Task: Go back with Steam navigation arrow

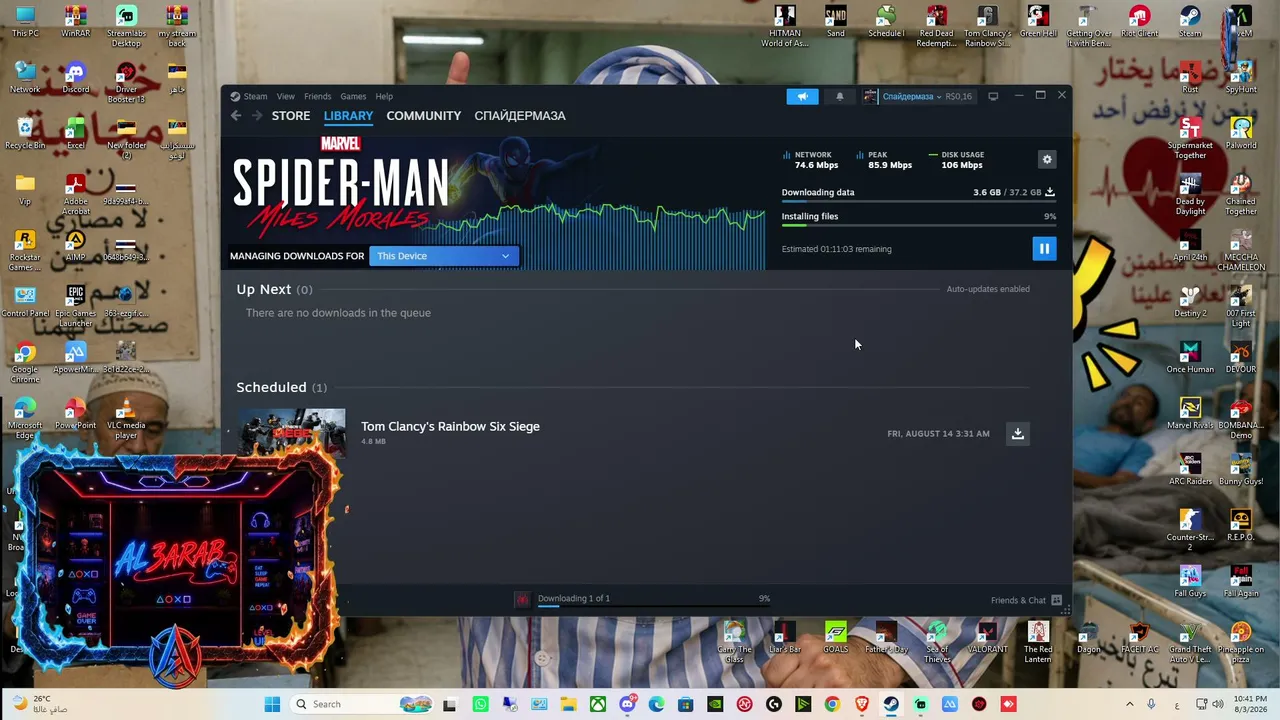Action: coord(236,116)
